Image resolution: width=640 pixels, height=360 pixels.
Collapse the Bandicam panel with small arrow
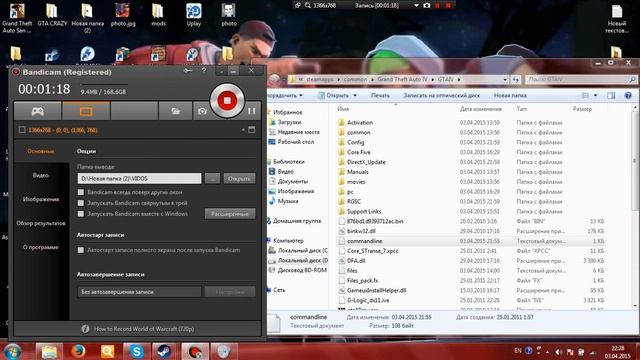click(x=243, y=130)
